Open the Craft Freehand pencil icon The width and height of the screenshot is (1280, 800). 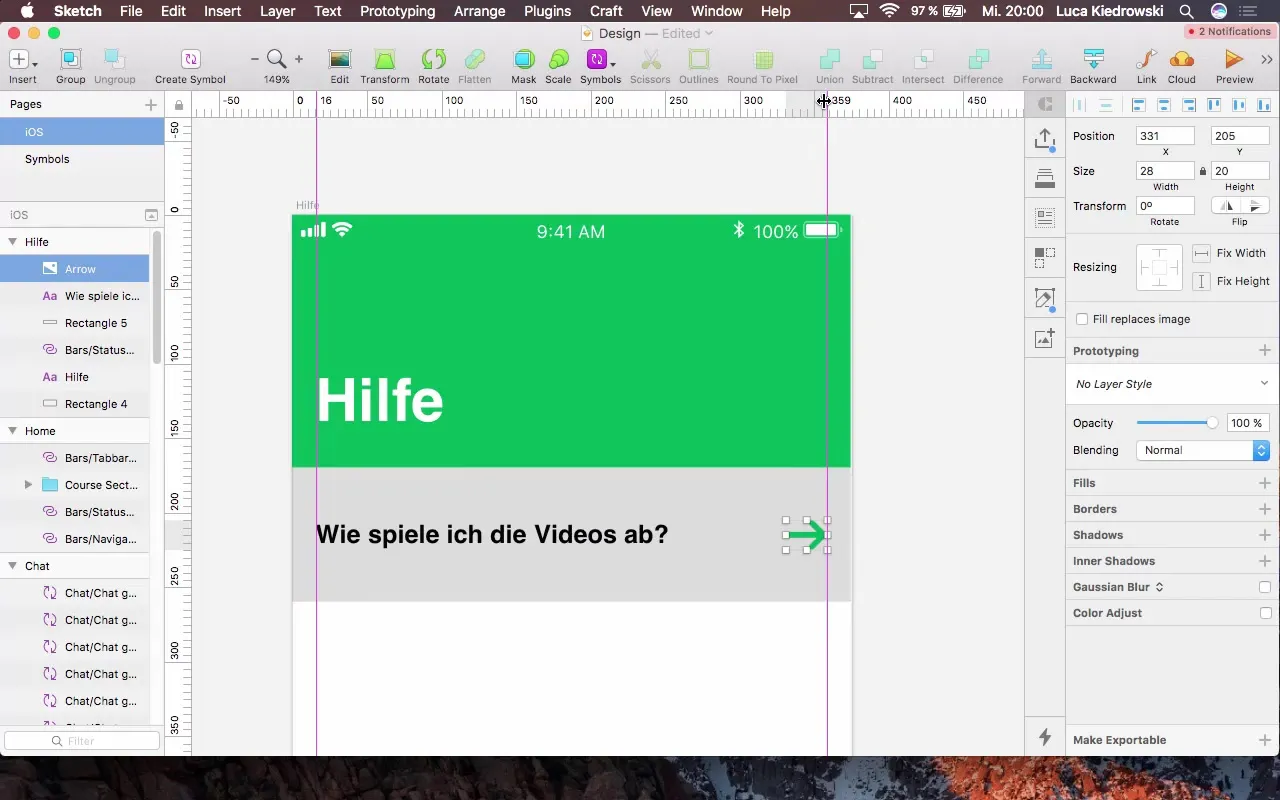pos(1045,298)
